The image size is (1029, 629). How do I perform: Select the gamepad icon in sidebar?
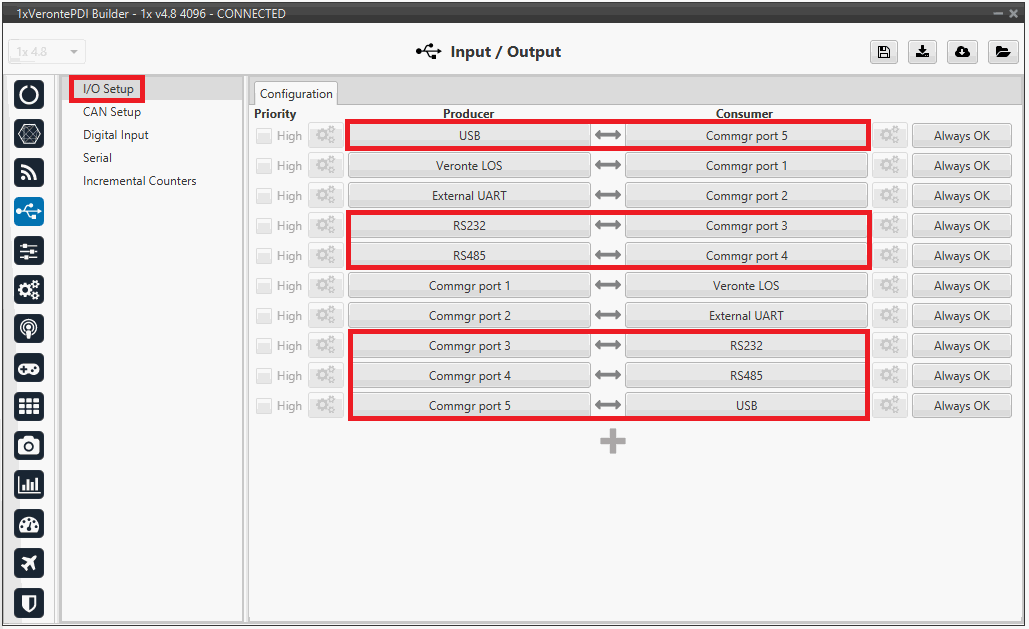click(x=29, y=368)
